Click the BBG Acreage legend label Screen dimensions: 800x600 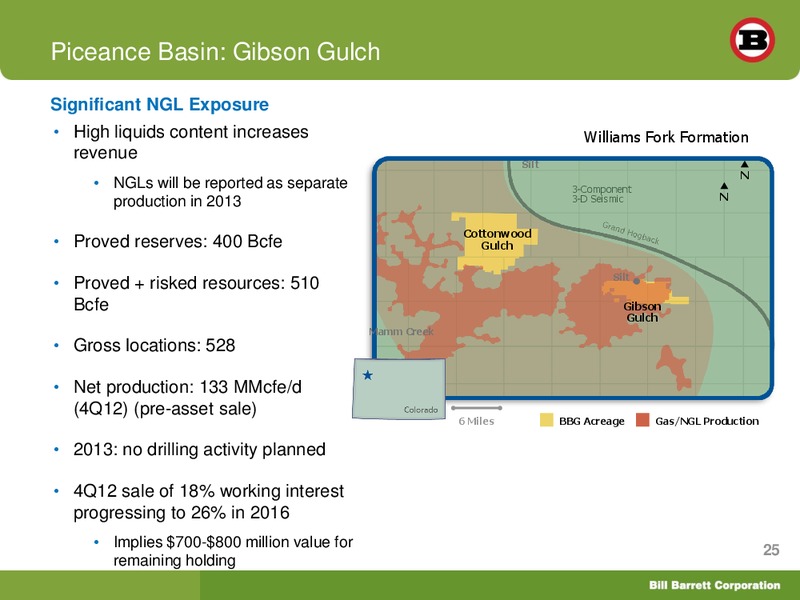click(x=591, y=421)
